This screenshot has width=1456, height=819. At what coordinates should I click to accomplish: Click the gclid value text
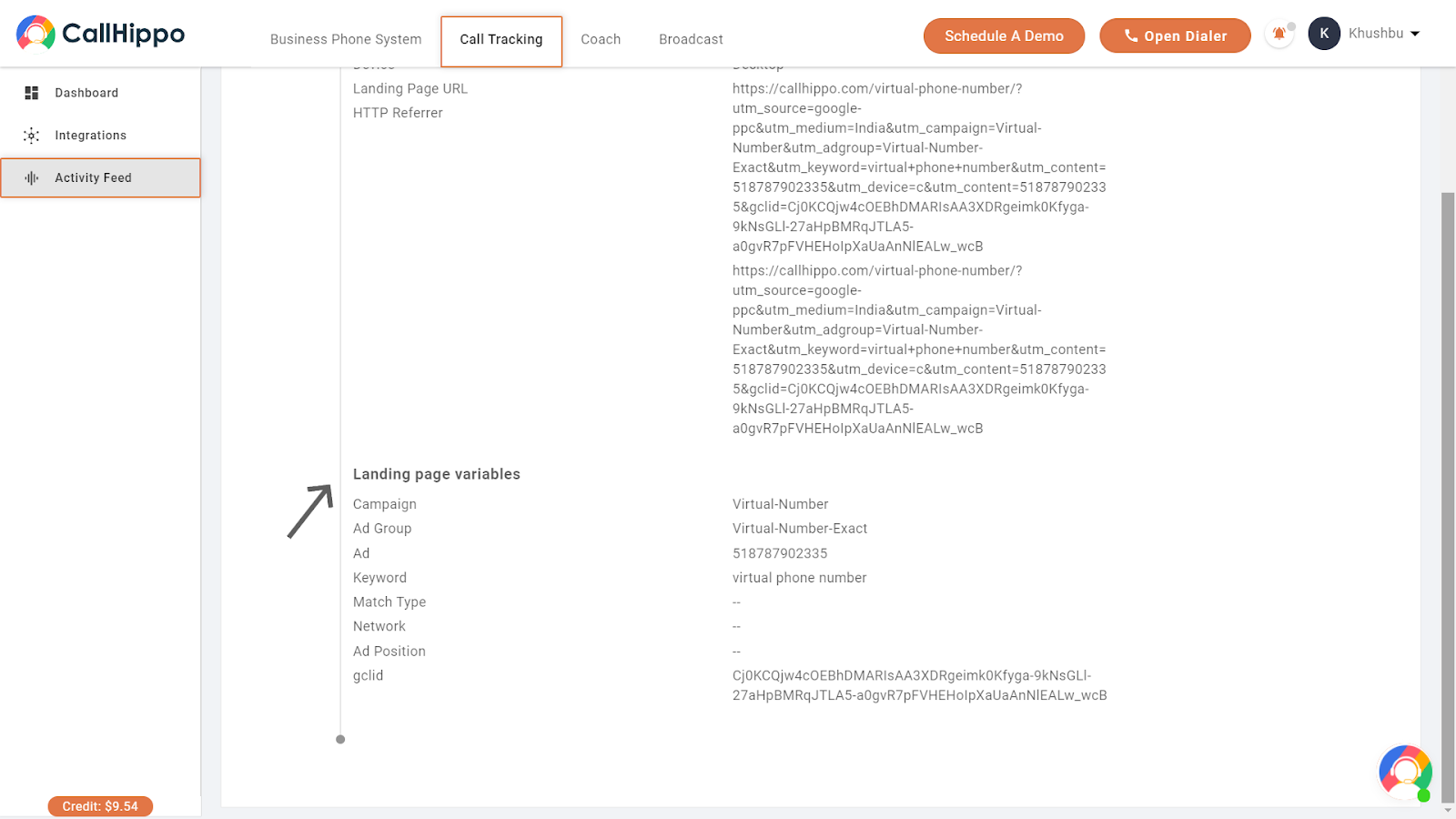click(x=920, y=685)
